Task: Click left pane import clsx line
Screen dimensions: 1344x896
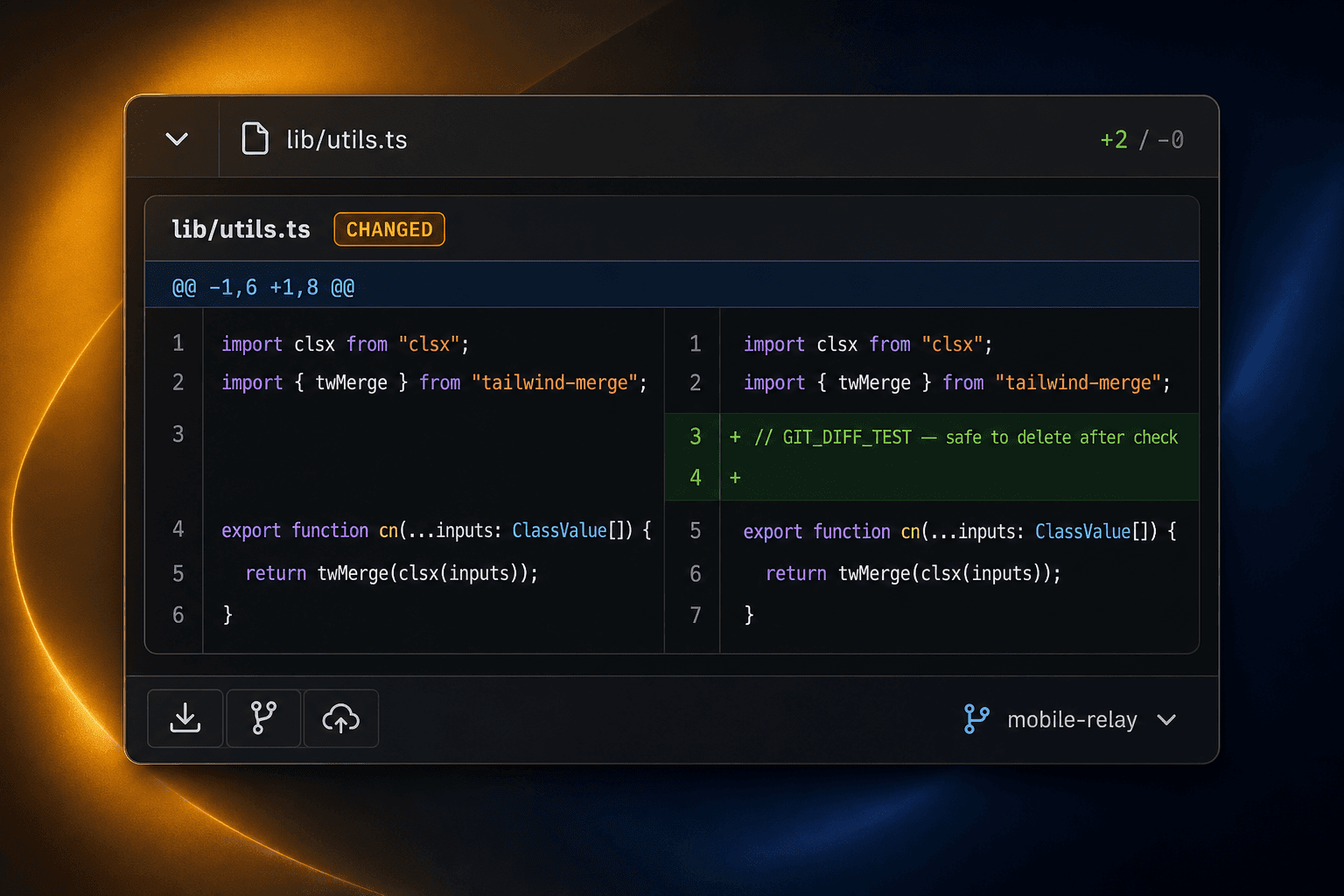Action: click(346, 344)
